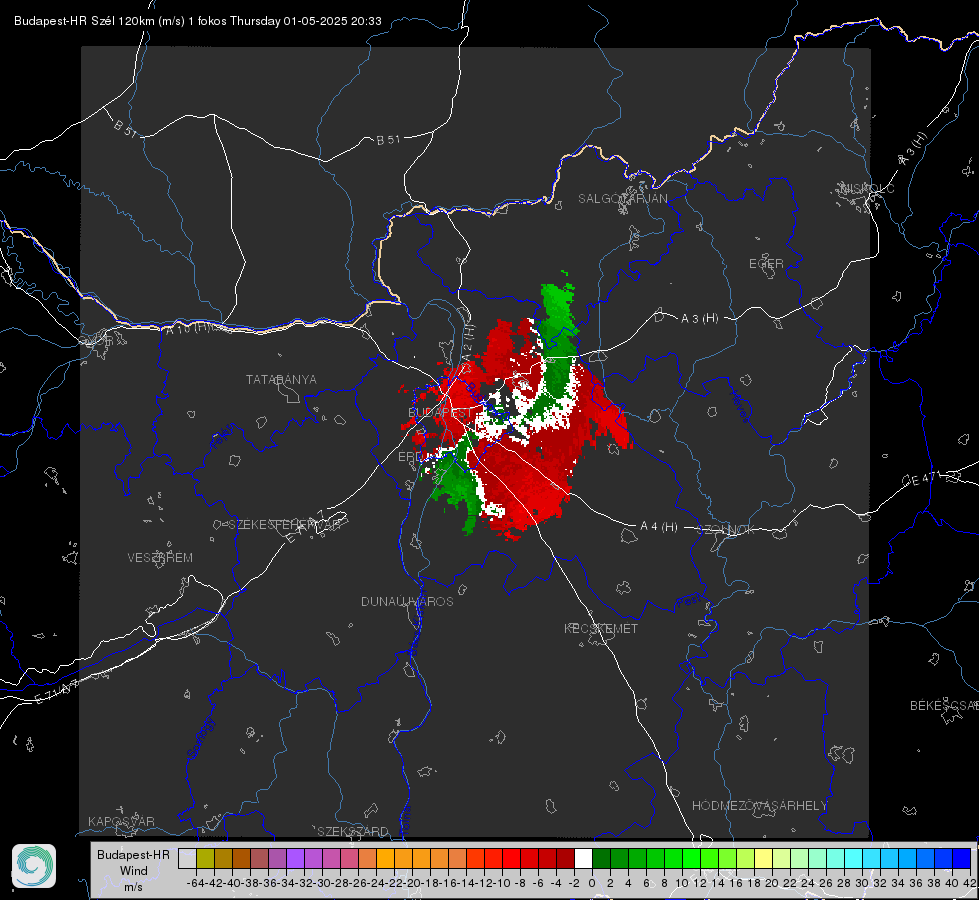This screenshot has height=900, width=979.
Task: Click the 'A 4 (H)' road label
Action: tap(659, 527)
